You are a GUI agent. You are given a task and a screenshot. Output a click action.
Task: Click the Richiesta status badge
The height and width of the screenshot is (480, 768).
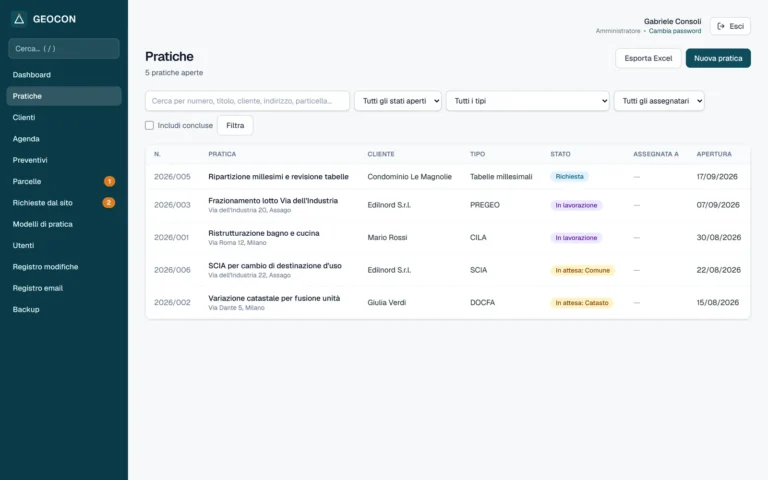click(569, 176)
